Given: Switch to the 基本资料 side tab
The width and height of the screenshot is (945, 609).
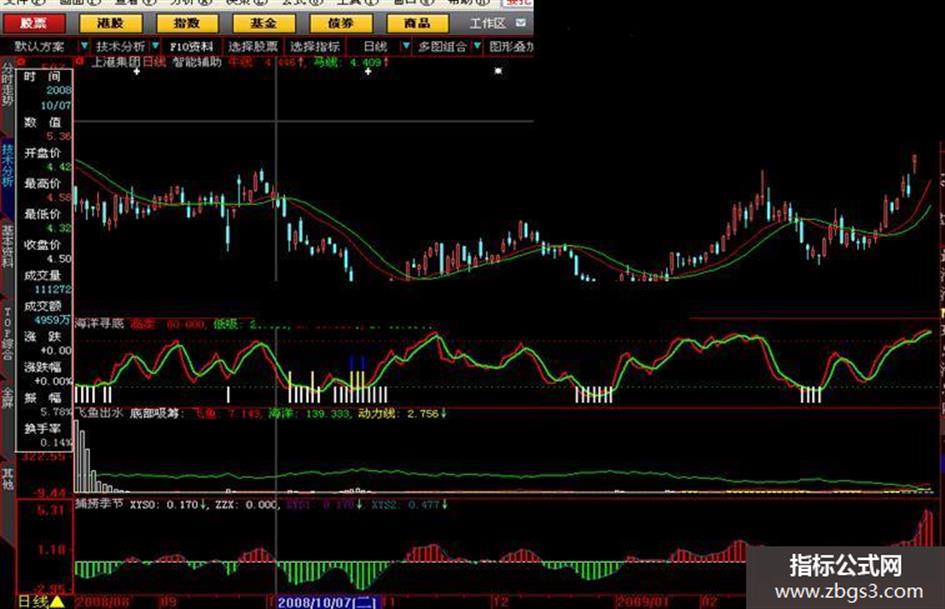Looking at the screenshot, I should [7, 246].
